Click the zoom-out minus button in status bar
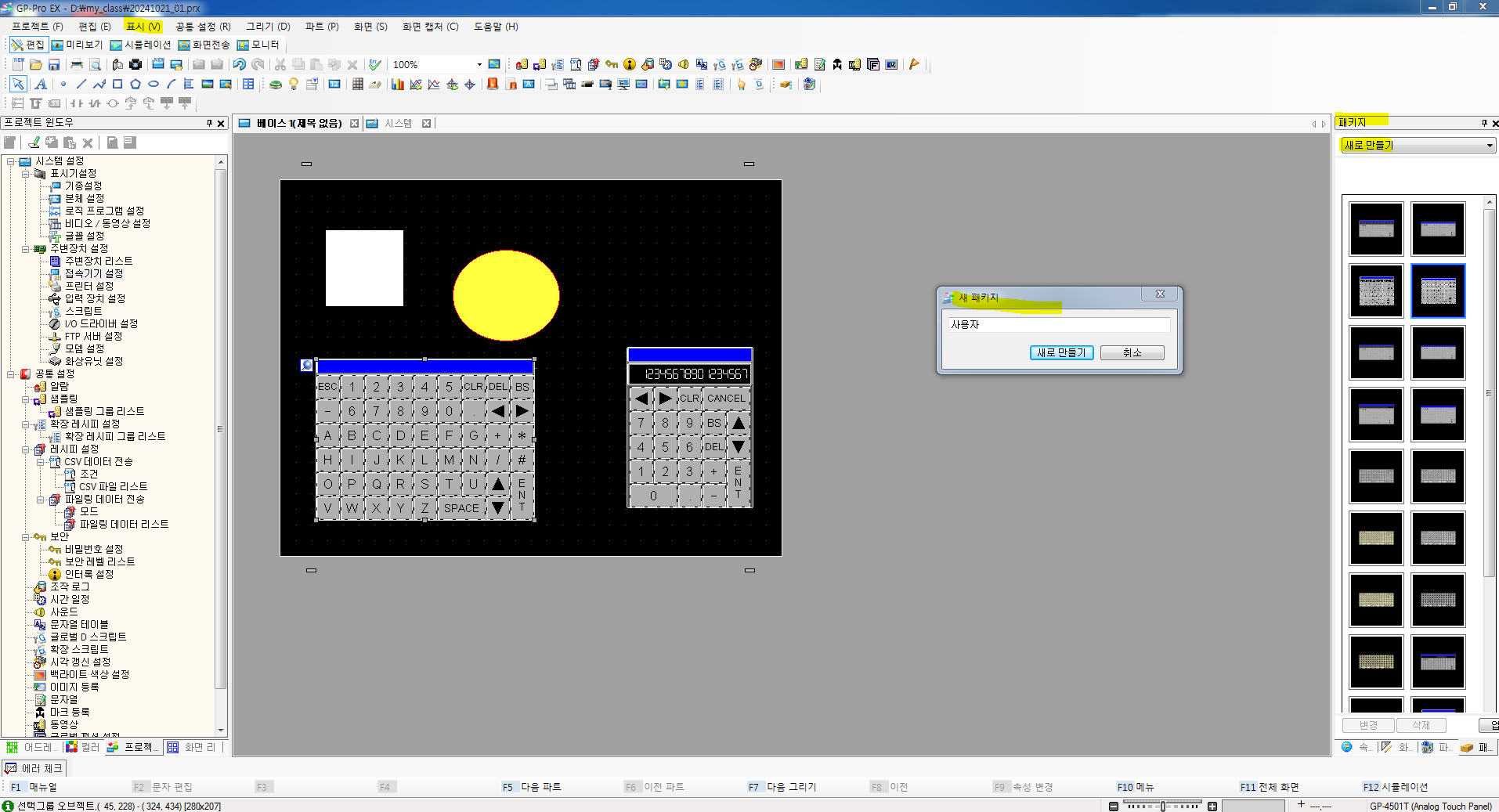Image resolution: width=1499 pixels, height=812 pixels. pos(1113,806)
